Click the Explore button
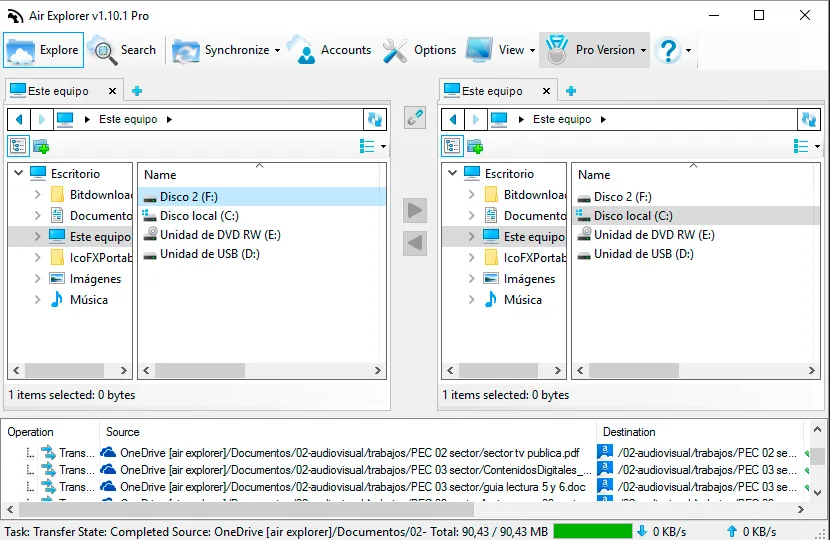The height and width of the screenshot is (540, 830). coord(43,50)
